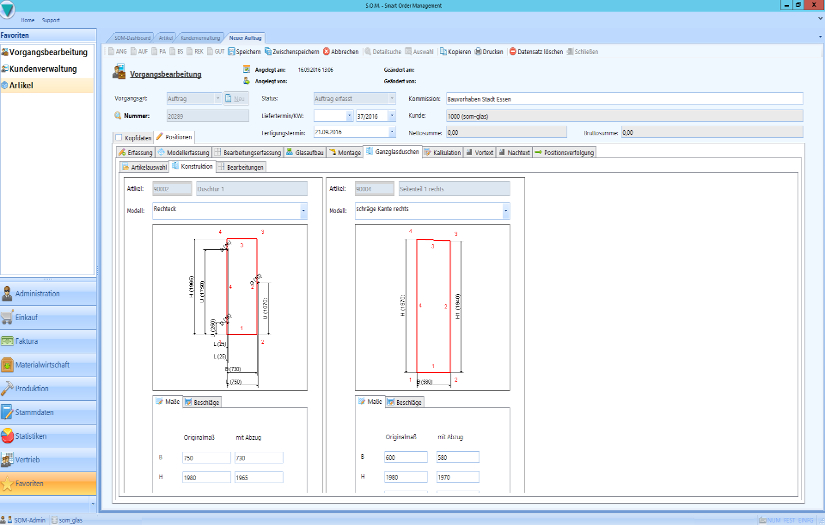
Task: Click the Datensatz löschen delete icon
Action: tap(513, 51)
